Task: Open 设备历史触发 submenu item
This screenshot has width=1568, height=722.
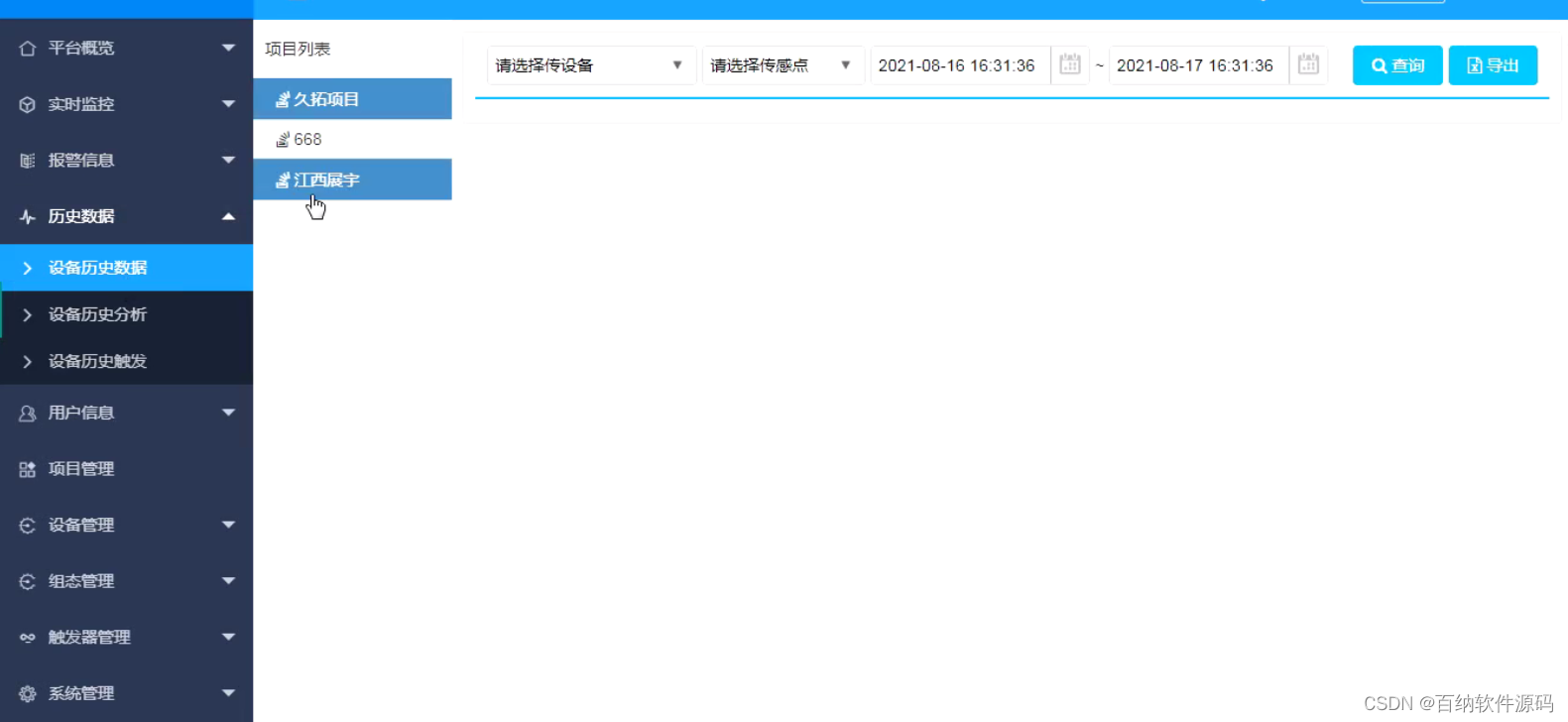Action: (127, 361)
